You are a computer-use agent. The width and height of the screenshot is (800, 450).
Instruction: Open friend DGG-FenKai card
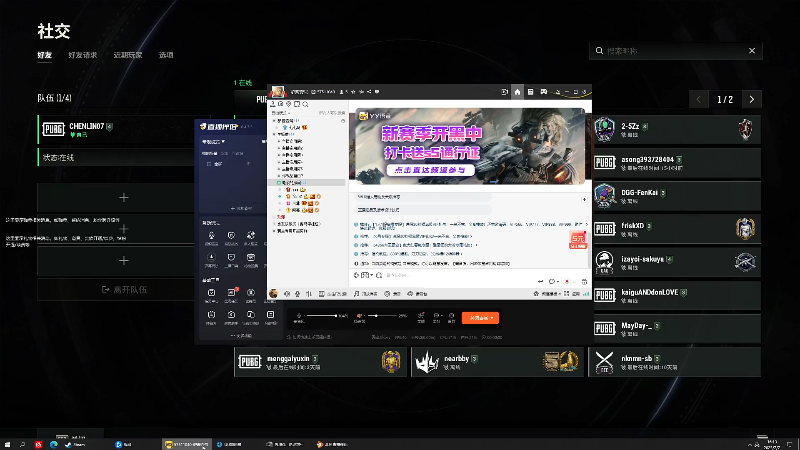point(677,196)
